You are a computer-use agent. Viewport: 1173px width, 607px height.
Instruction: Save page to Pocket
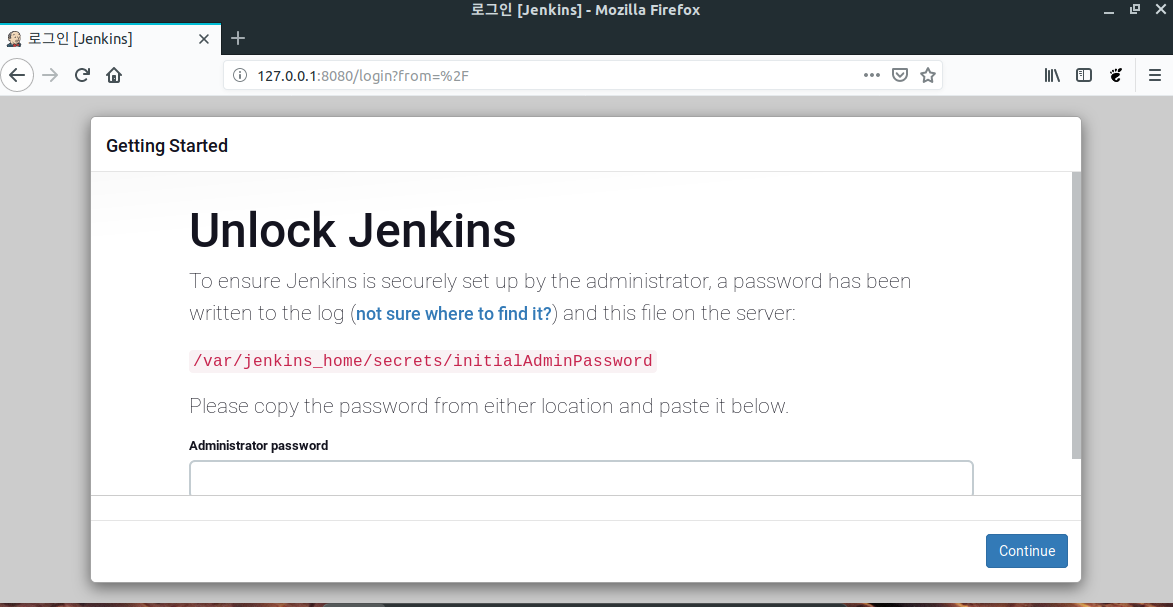[x=900, y=75]
